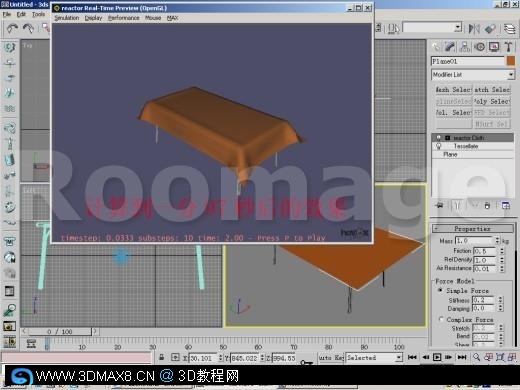Image resolution: width=520 pixels, height=390 pixels.
Task: Click the Mesh Select modifier button
Action: click(x=454, y=90)
